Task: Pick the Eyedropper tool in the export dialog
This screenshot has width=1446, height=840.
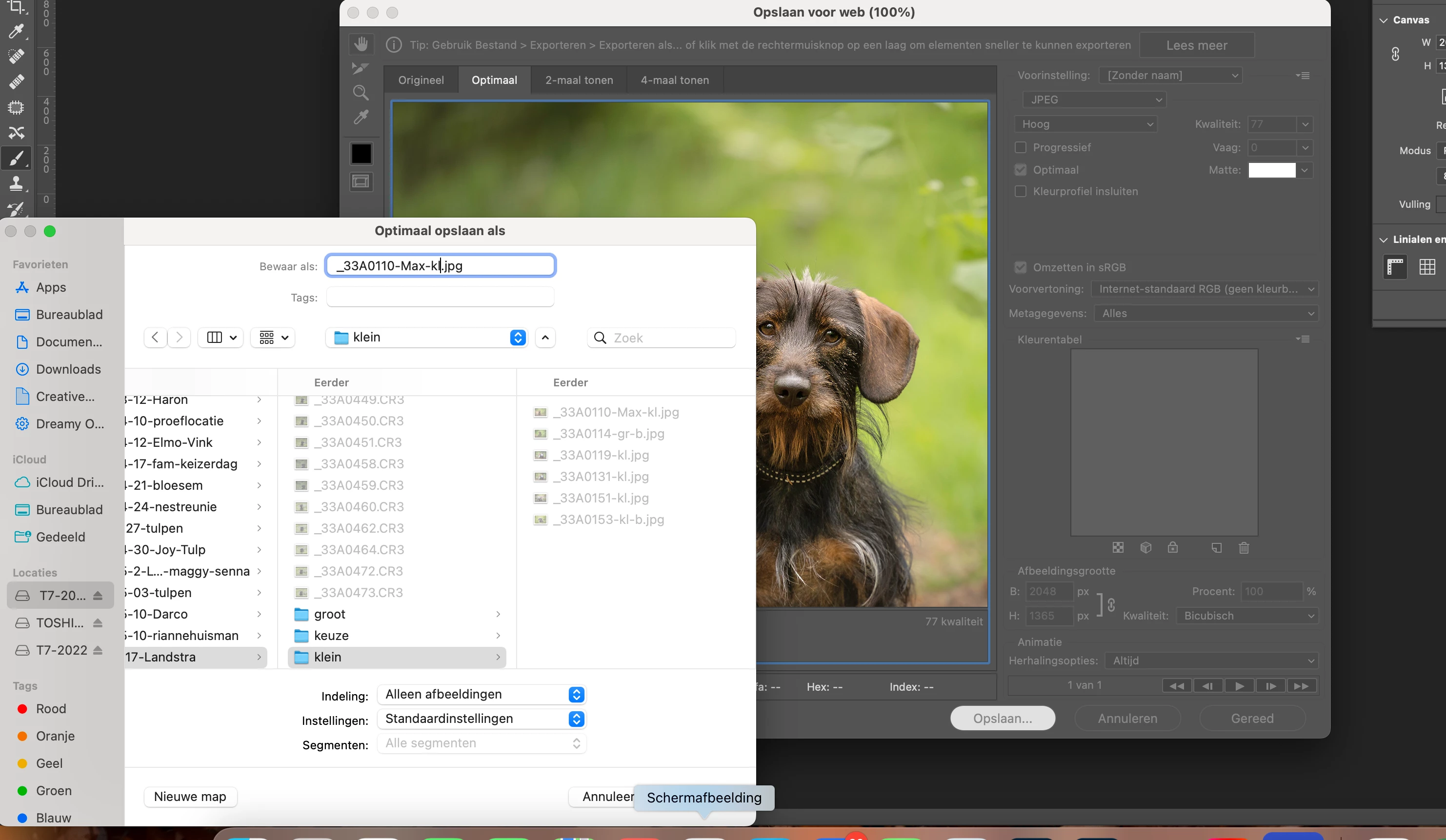Action: pos(361,117)
